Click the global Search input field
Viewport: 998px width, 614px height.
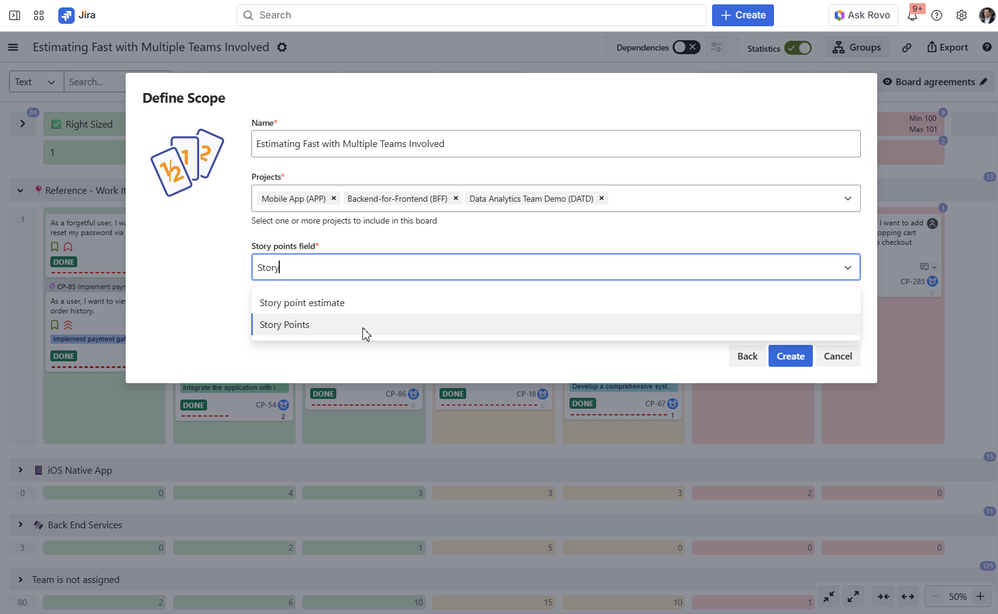coord(470,15)
